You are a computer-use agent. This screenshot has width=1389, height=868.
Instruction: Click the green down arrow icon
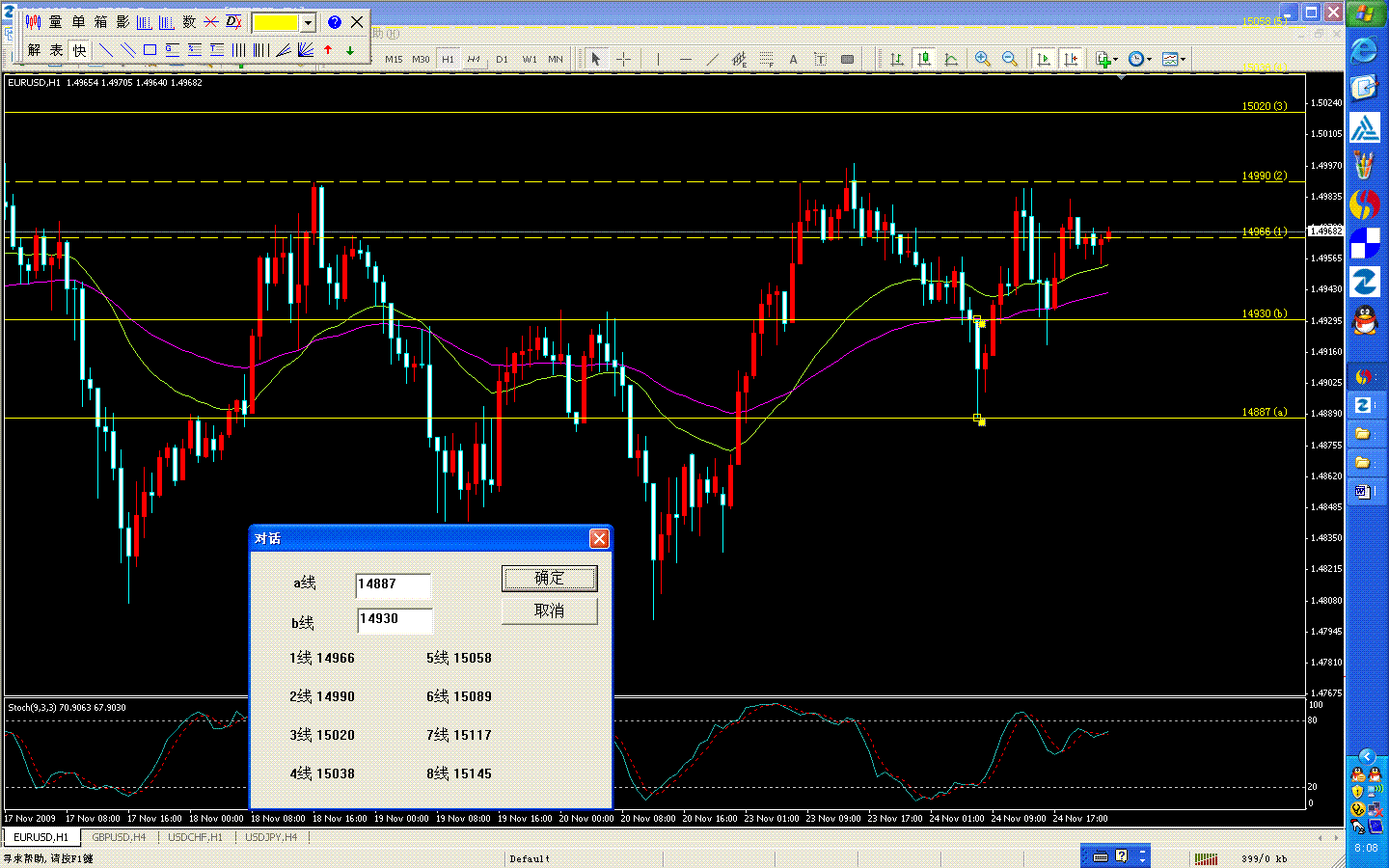350,50
